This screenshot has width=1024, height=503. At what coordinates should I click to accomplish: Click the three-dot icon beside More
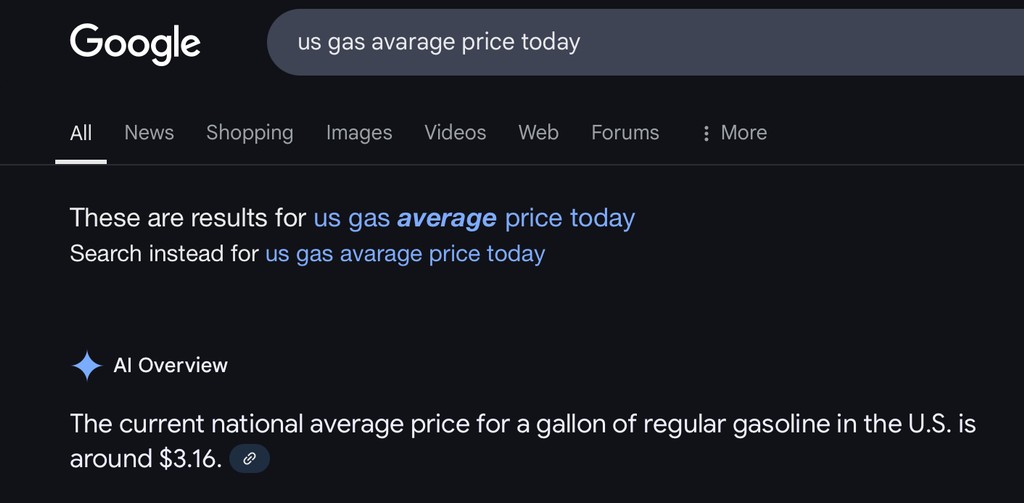click(706, 133)
